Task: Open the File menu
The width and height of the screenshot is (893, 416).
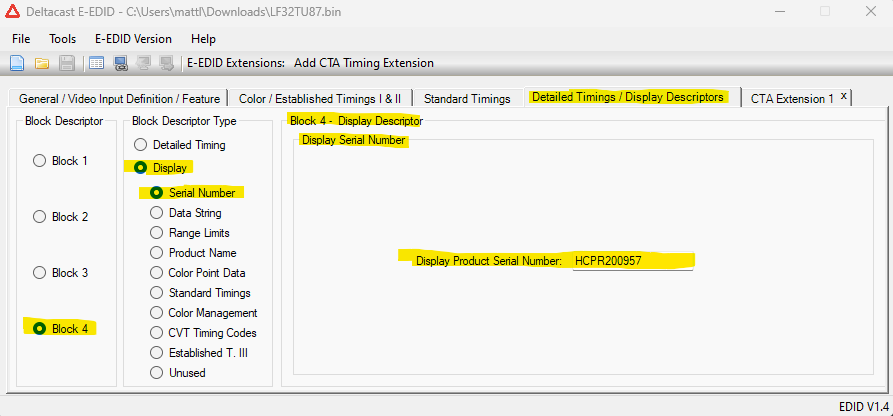Action: (x=21, y=39)
